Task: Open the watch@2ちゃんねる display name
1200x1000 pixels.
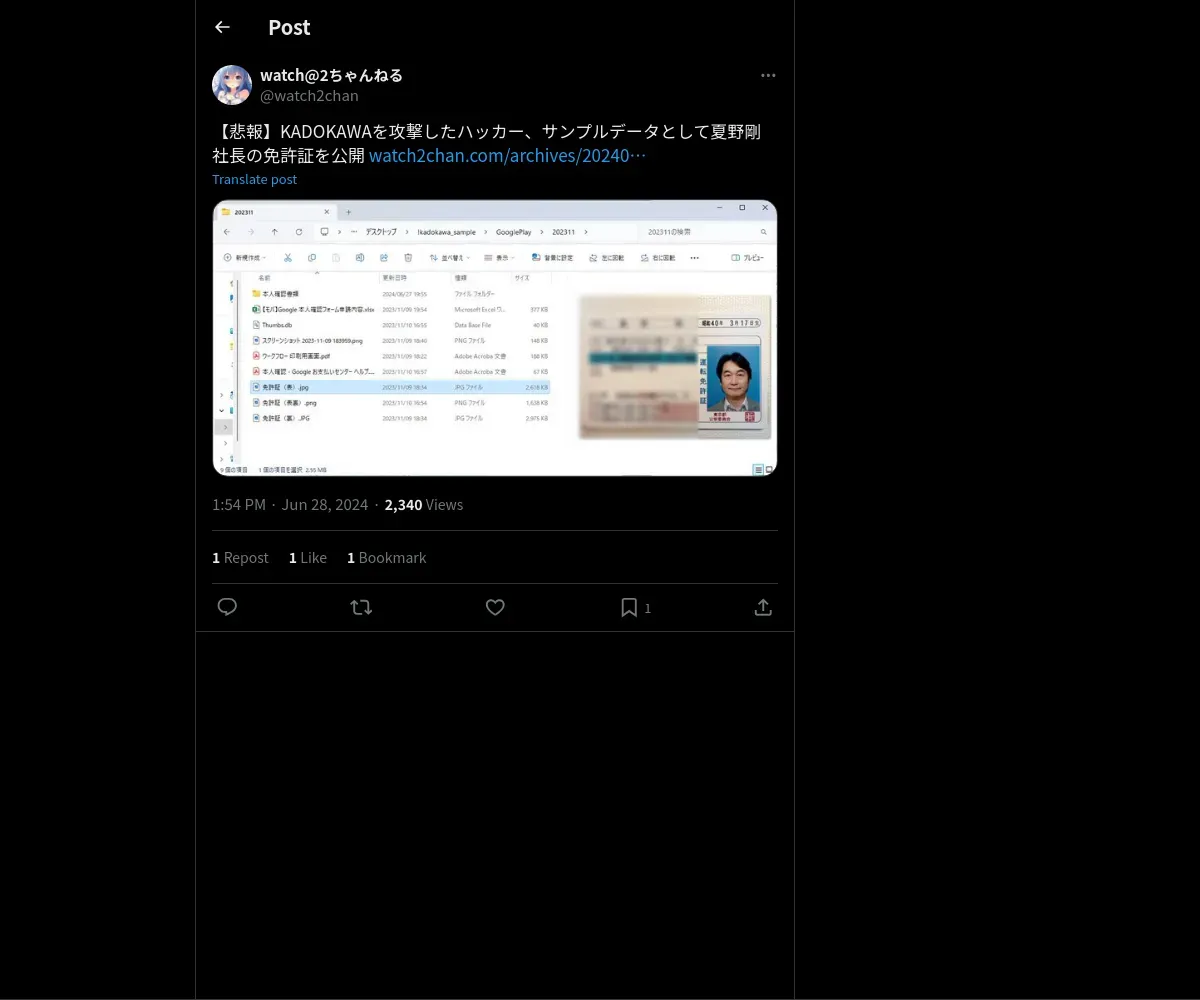Action: coord(331,75)
